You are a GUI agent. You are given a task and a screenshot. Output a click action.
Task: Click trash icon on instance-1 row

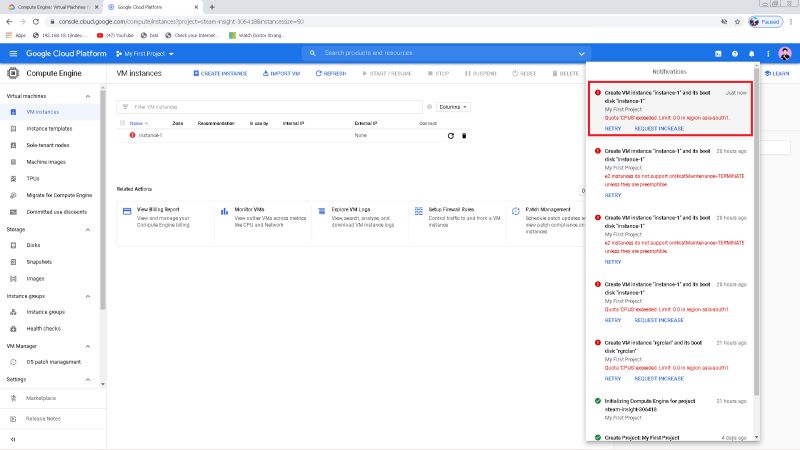coord(464,136)
